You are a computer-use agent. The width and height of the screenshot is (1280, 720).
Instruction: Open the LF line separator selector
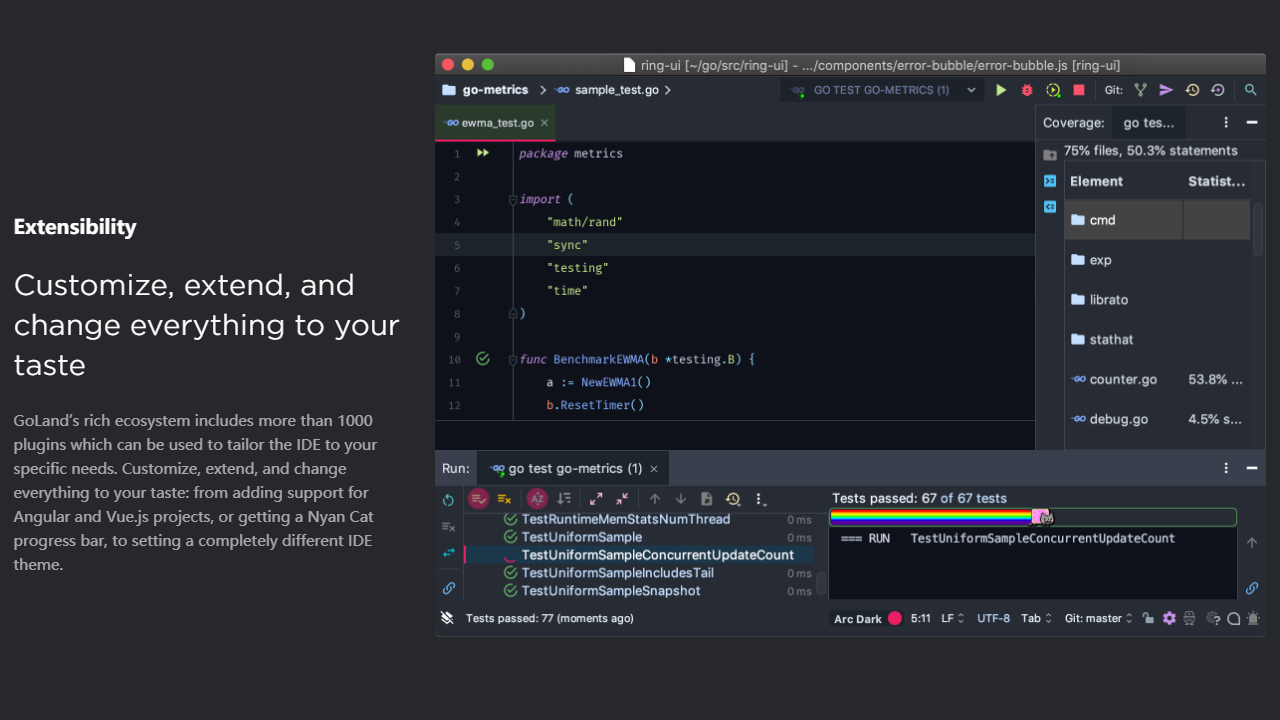point(953,618)
